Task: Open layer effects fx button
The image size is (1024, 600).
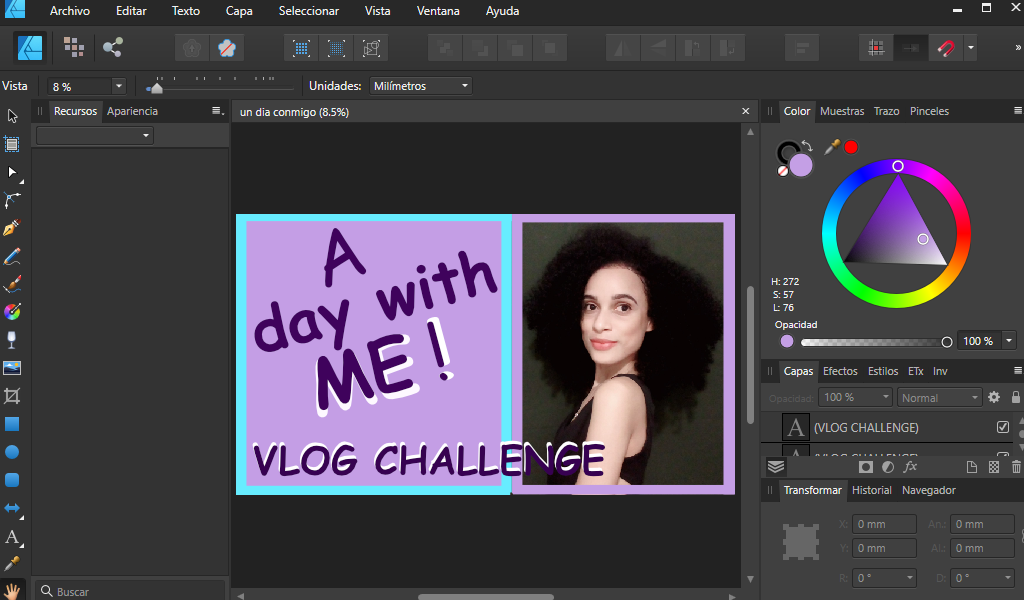Action: 910,467
